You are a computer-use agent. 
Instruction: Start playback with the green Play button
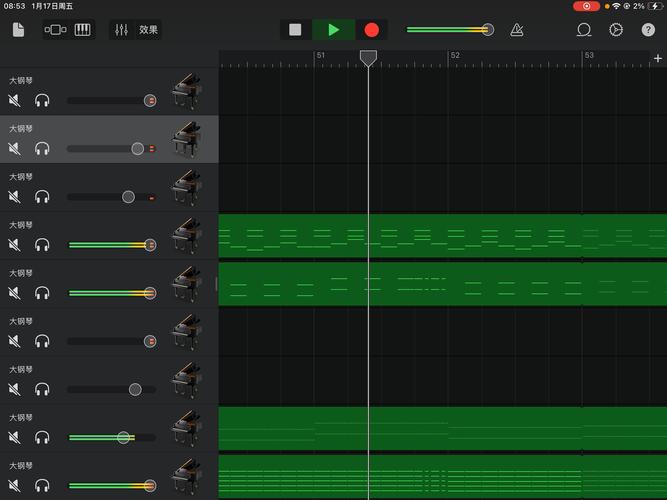pos(334,30)
